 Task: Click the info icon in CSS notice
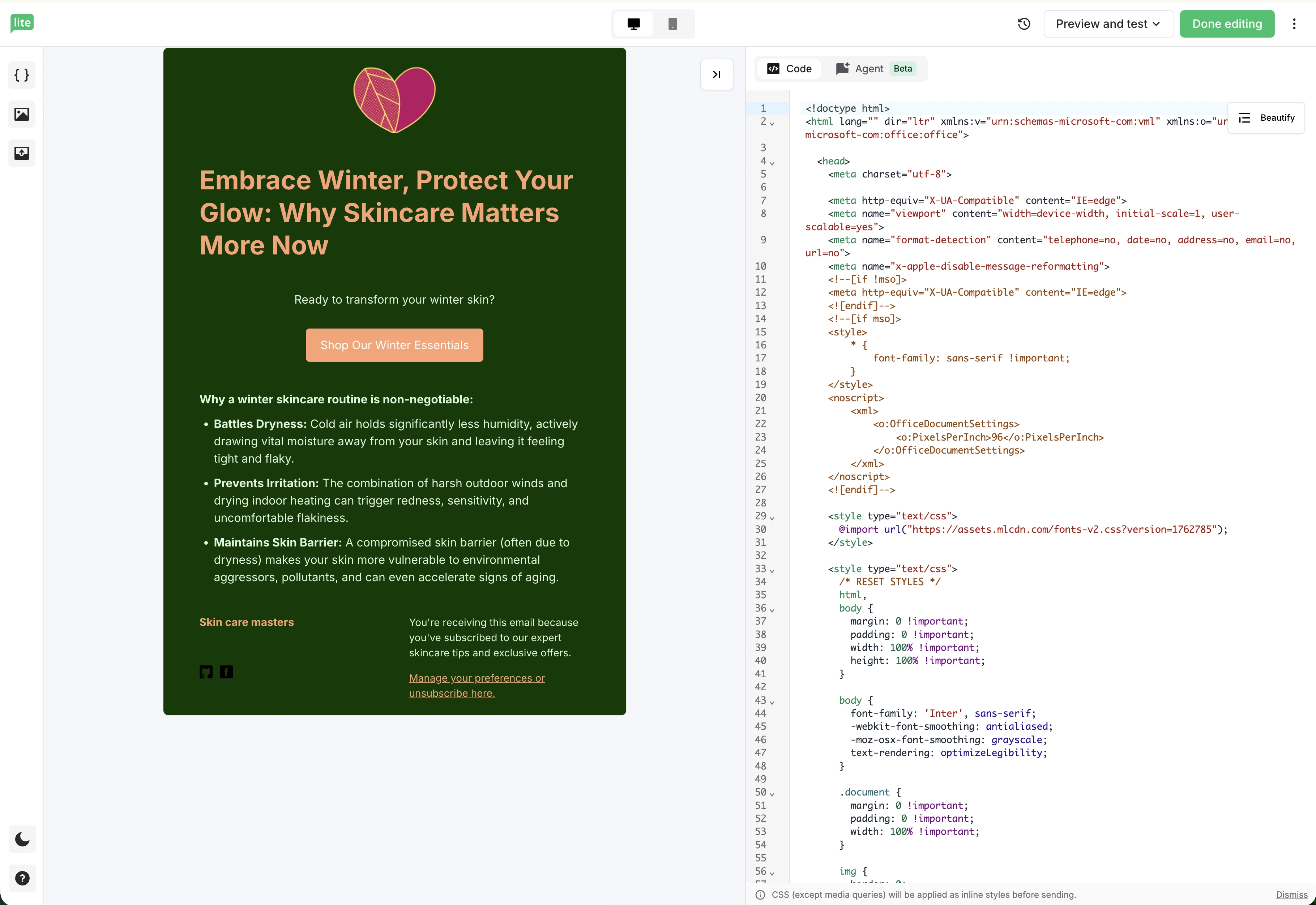pos(760,894)
